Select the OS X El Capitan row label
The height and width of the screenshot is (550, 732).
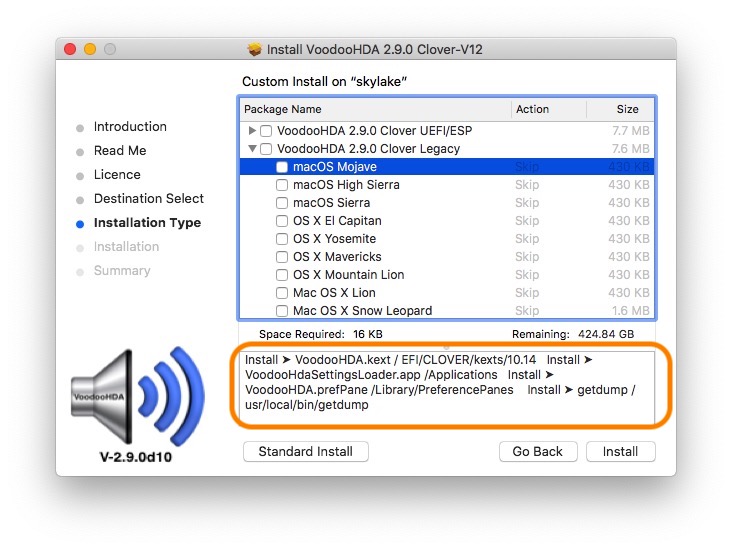(x=337, y=221)
